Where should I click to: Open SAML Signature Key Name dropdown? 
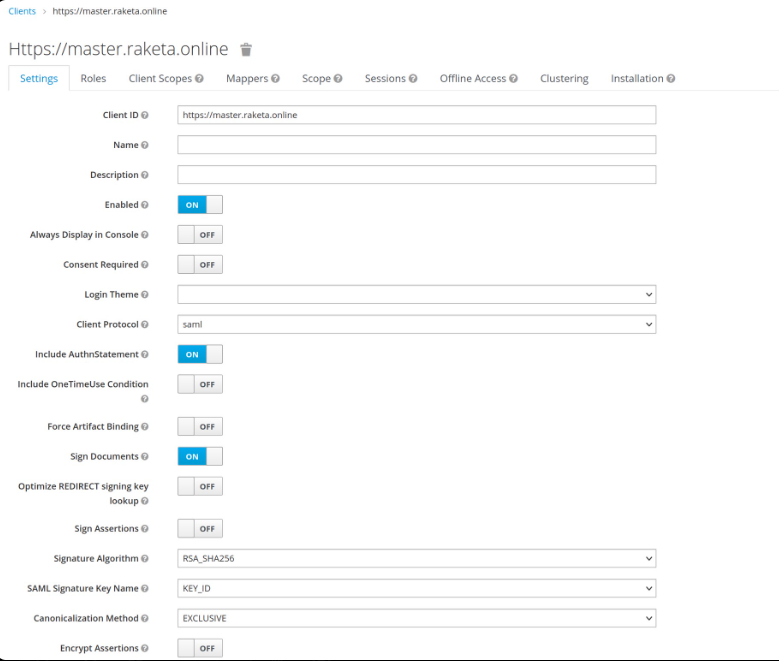(417, 588)
